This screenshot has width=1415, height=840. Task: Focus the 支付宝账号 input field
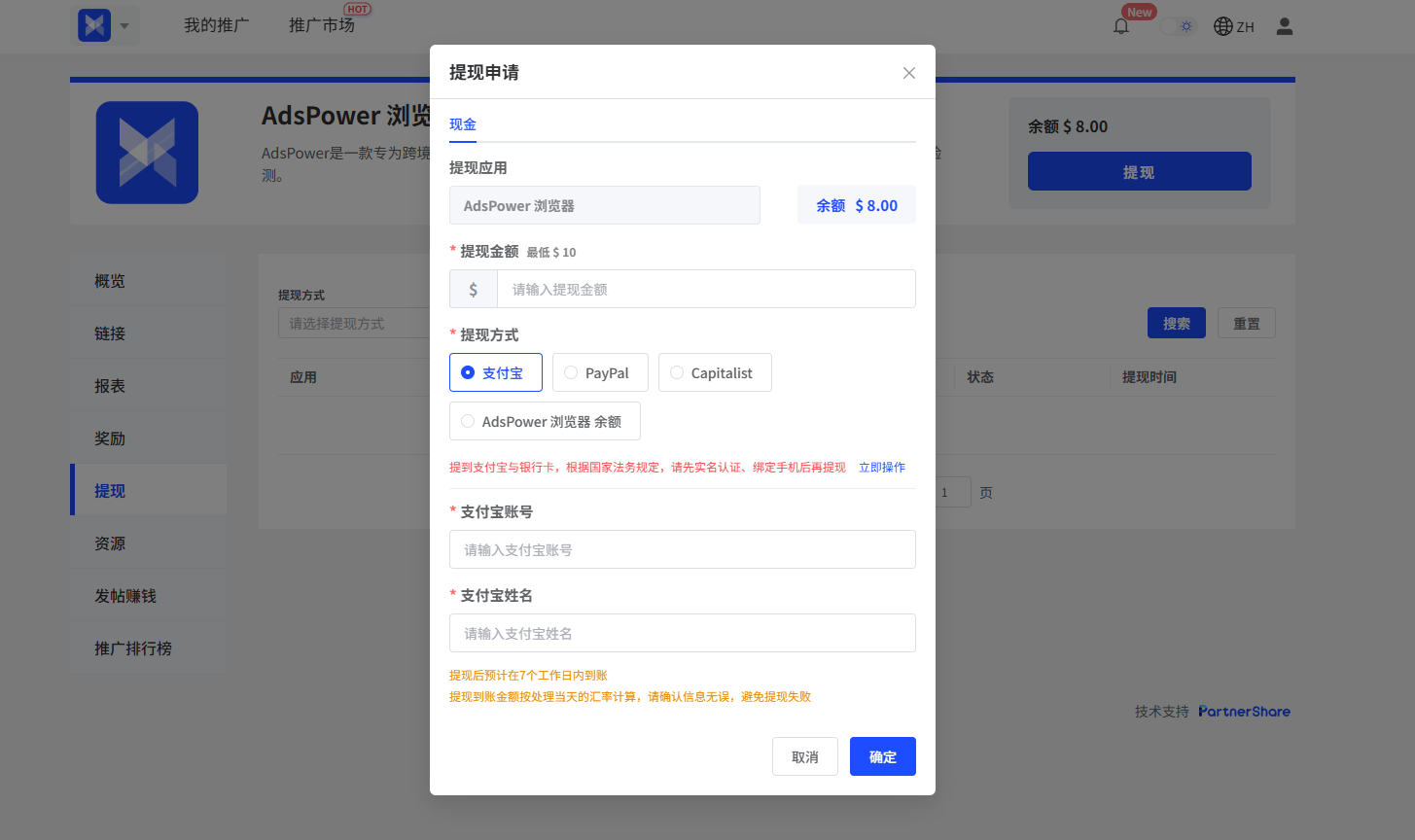pos(683,549)
